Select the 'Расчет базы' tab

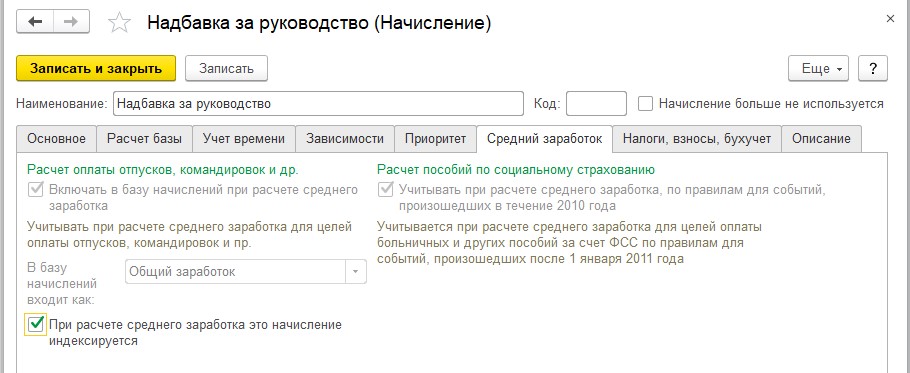[145, 139]
